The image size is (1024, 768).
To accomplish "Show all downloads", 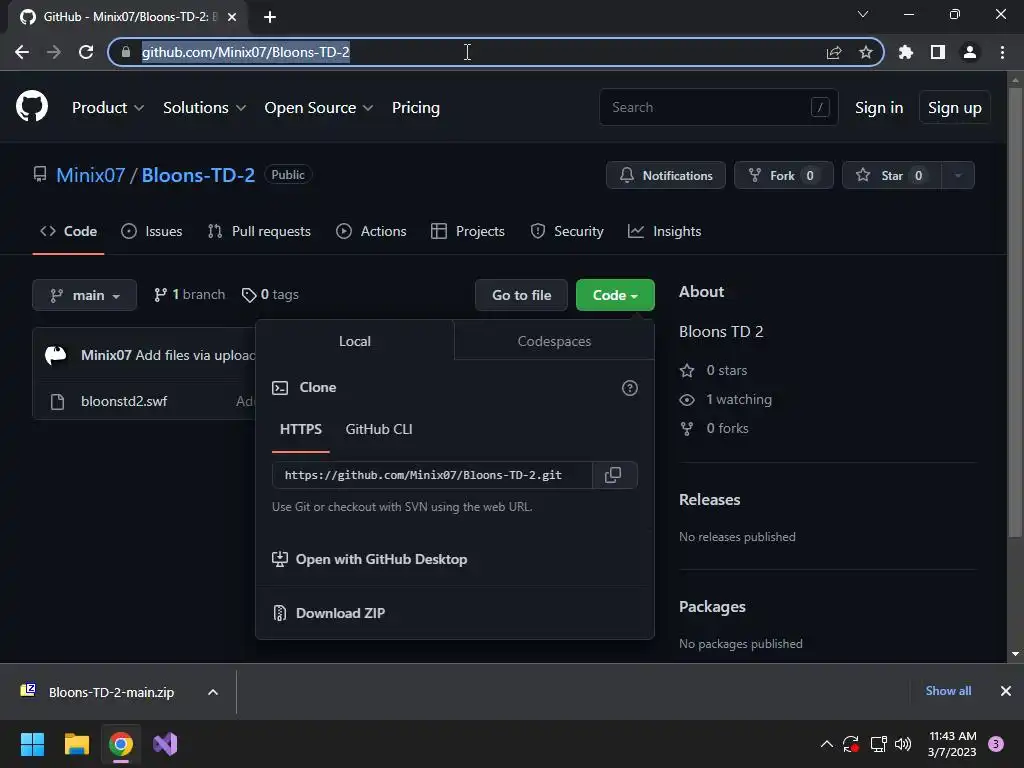I will pyautogui.click(x=948, y=691).
